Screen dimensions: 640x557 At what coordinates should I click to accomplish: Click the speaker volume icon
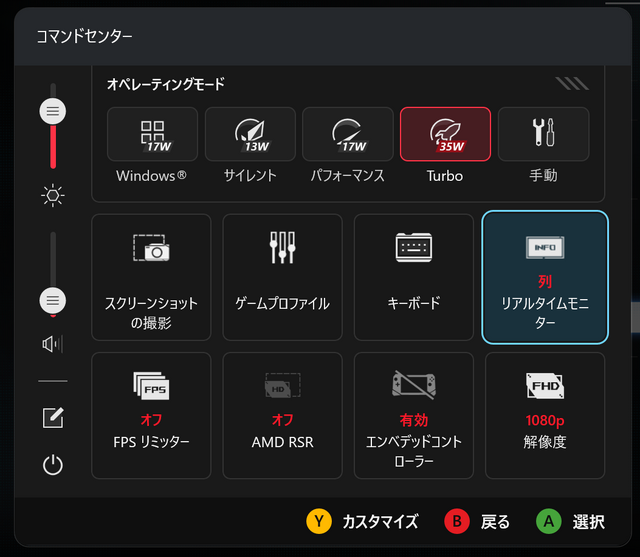pyautogui.click(x=53, y=344)
